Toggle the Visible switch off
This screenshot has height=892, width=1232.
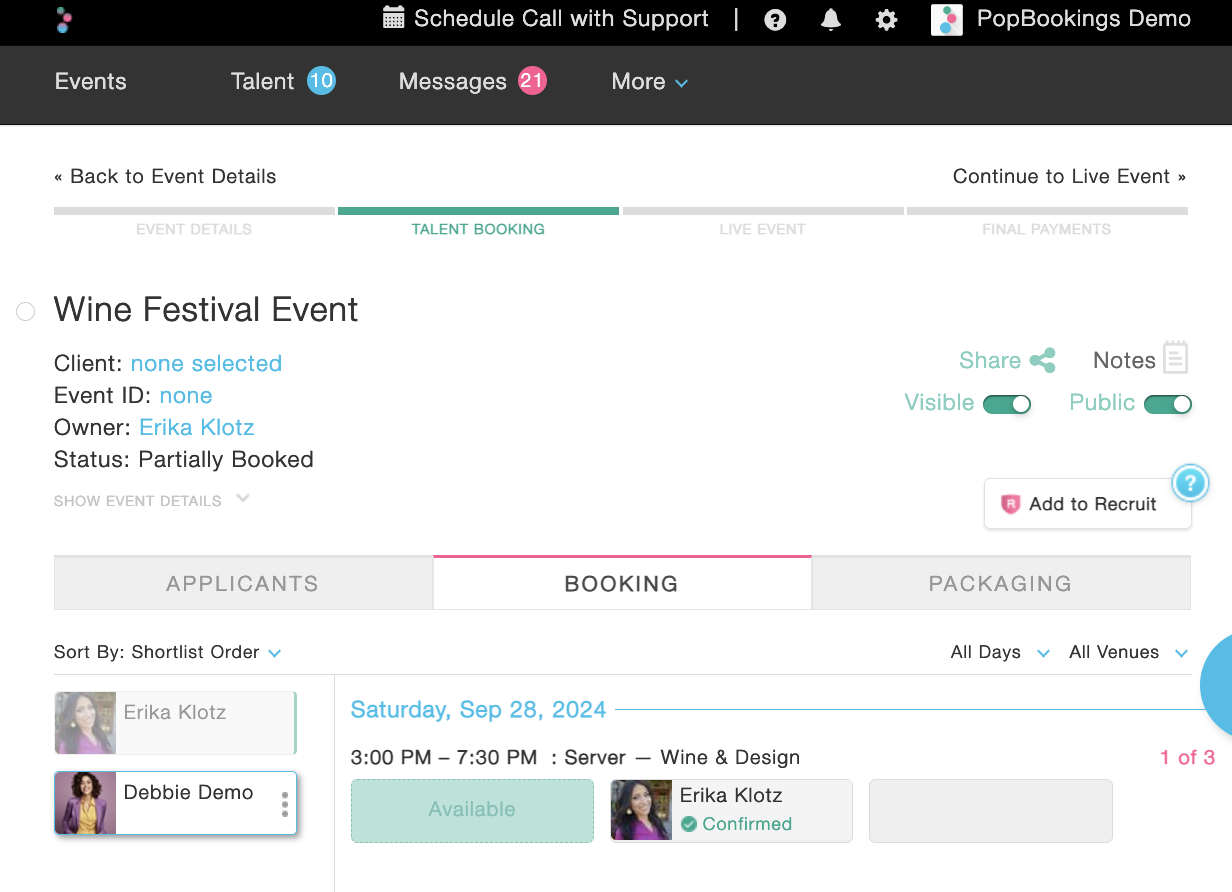1006,404
